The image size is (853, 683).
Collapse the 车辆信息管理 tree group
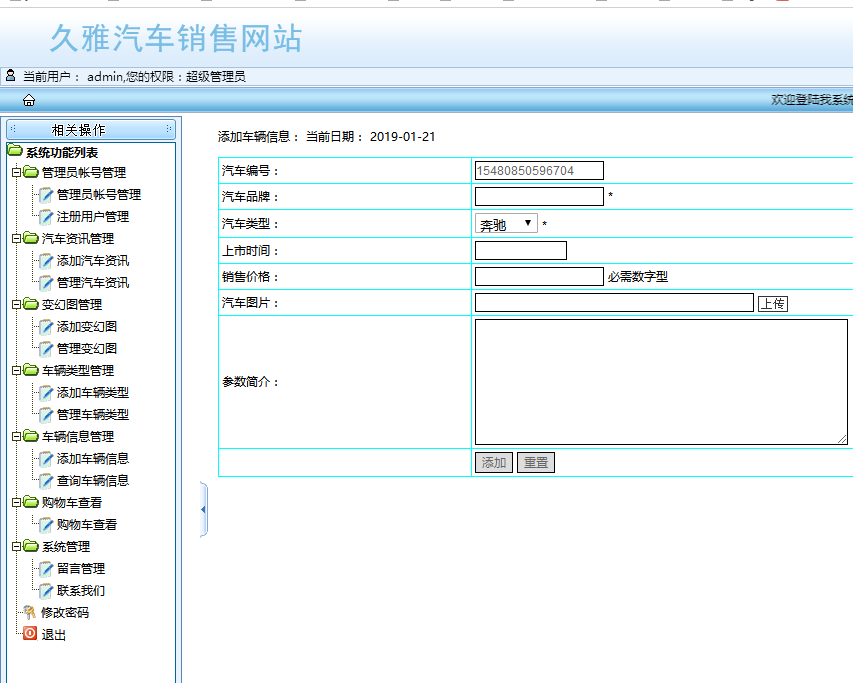pos(16,436)
